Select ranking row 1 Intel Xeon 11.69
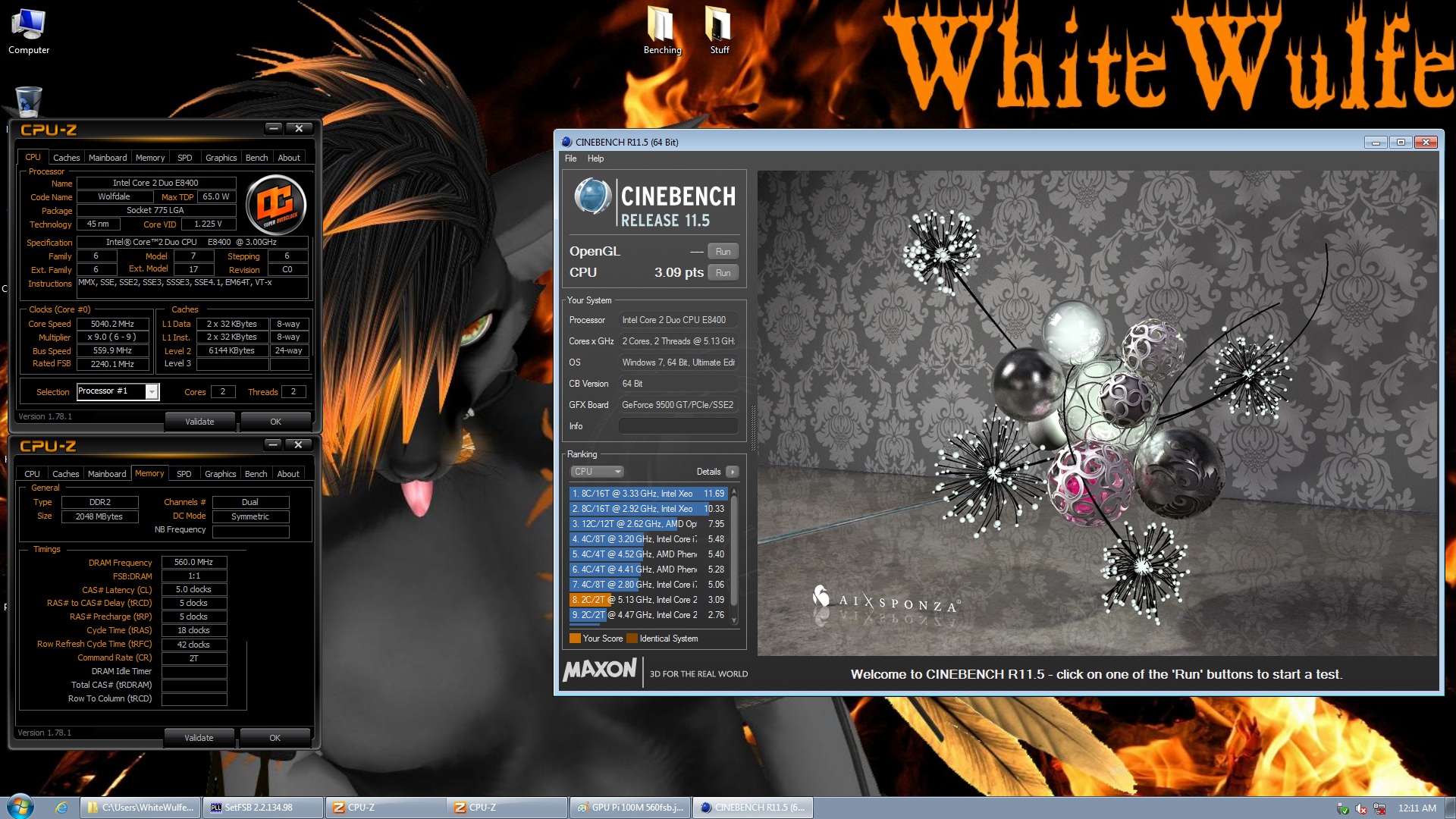Screen dimensions: 1456x819 [648, 494]
